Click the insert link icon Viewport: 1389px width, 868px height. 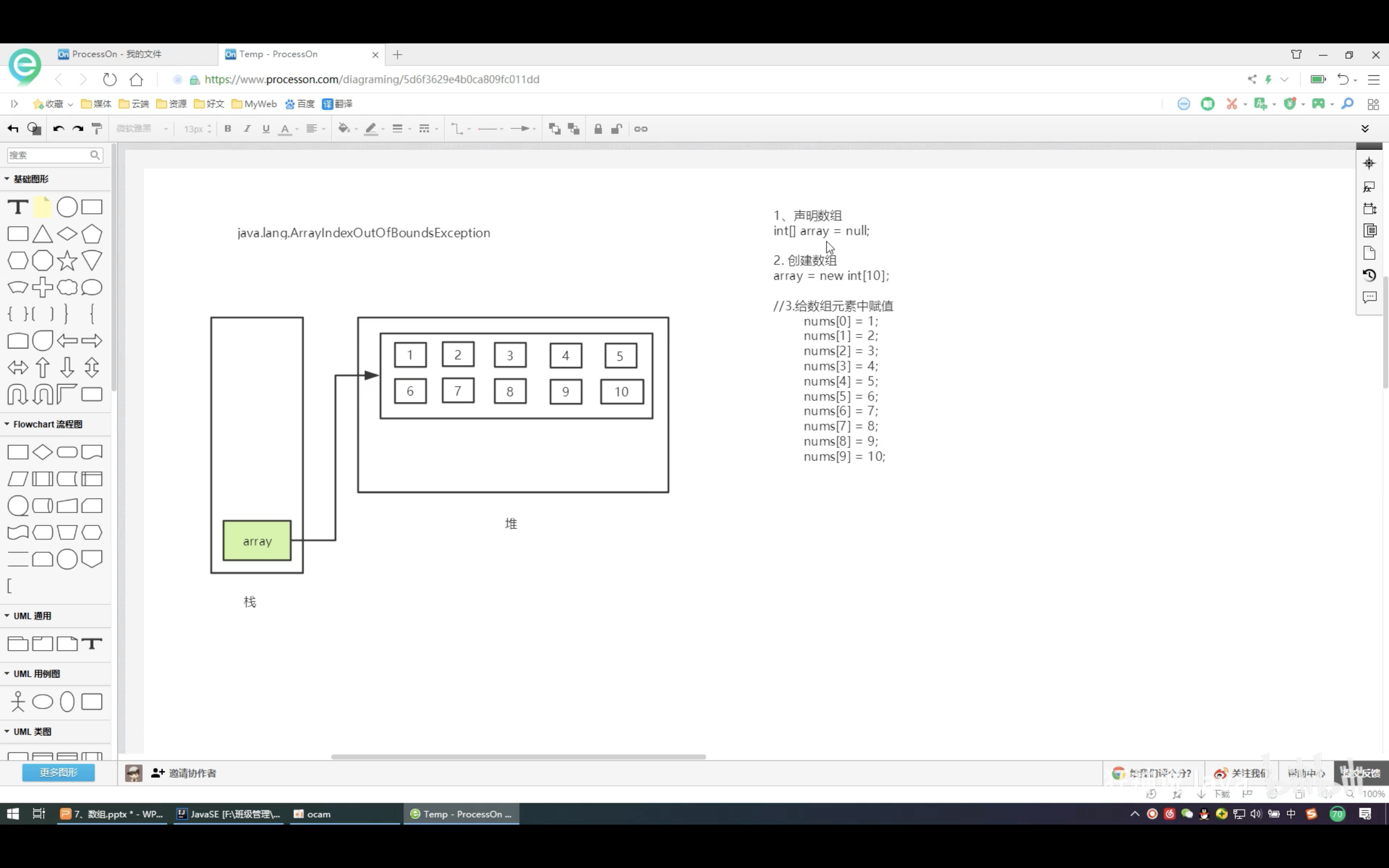pyautogui.click(x=640, y=129)
